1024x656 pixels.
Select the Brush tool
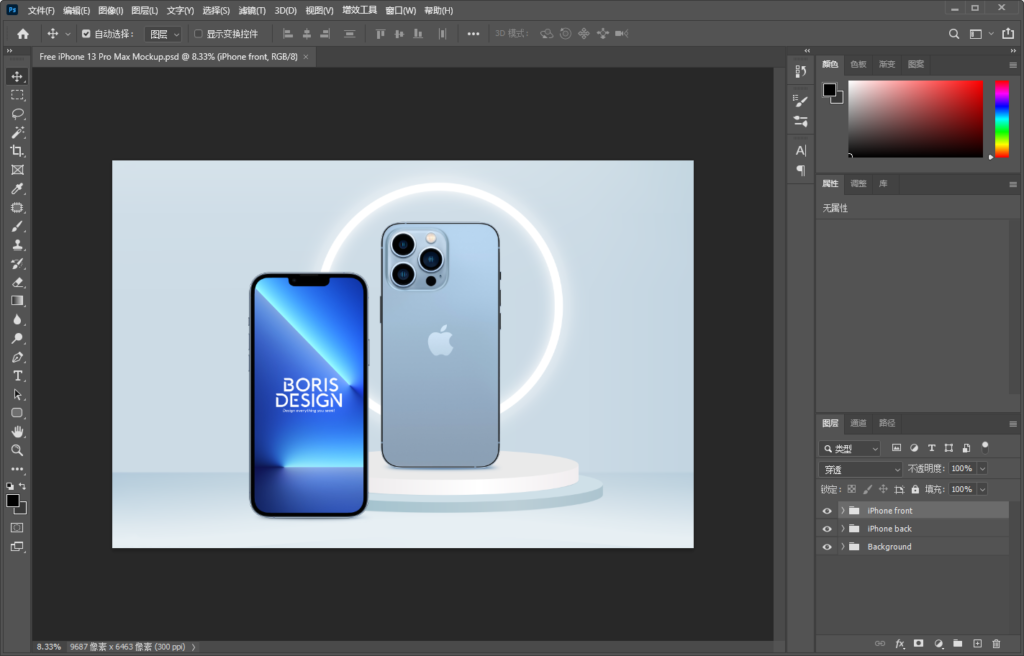(x=17, y=226)
